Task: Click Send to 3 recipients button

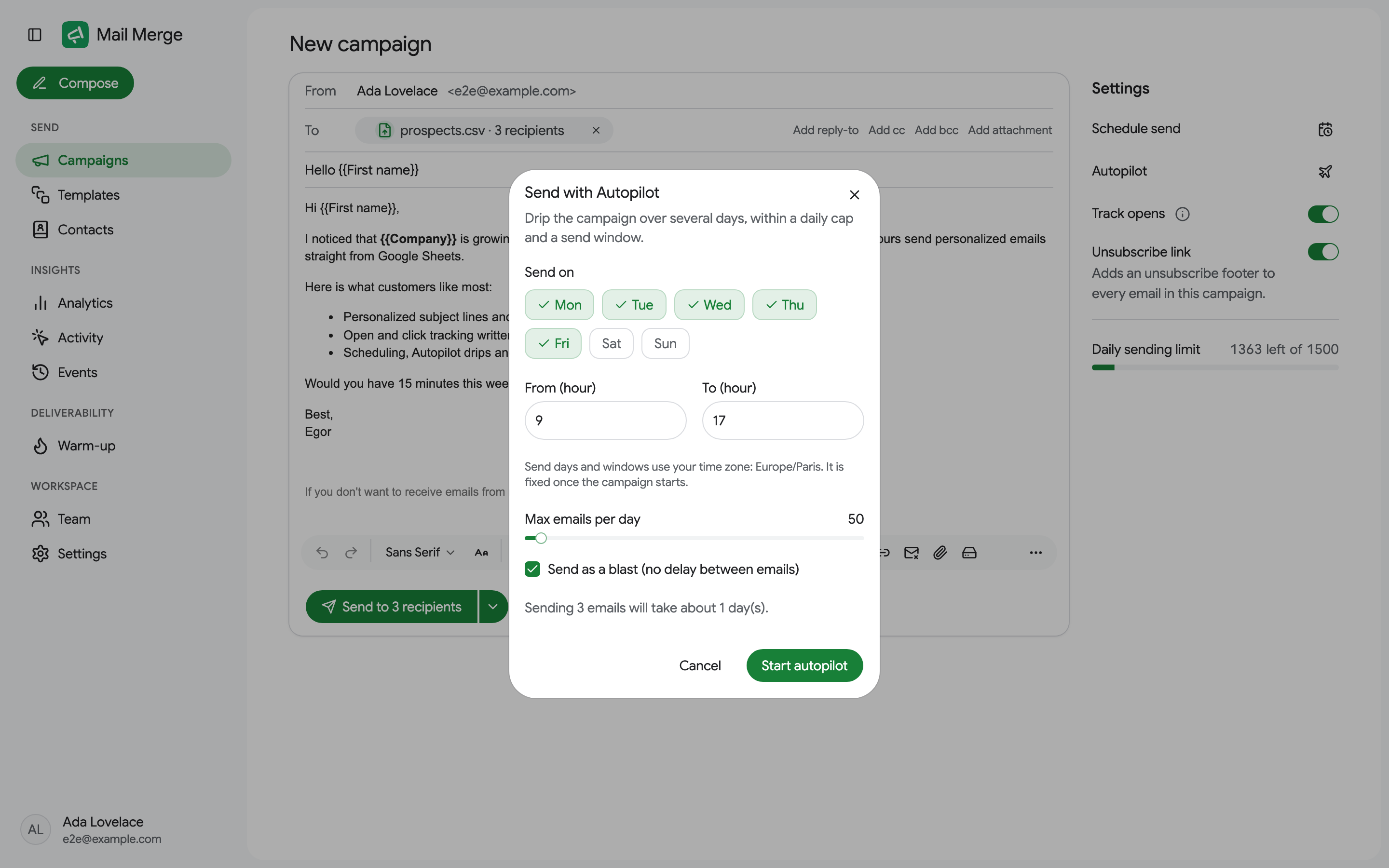Action: [x=391, y=607]
